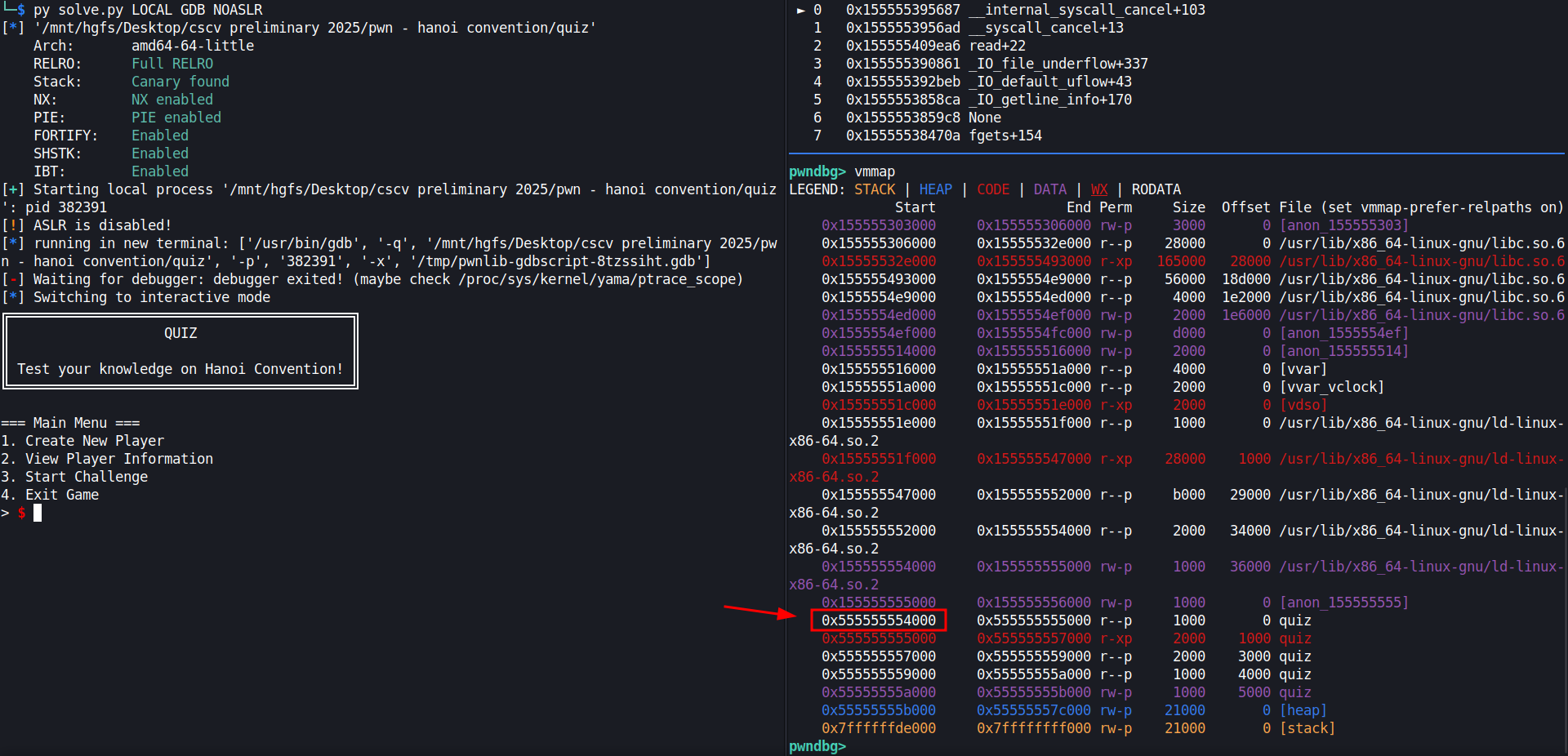Click the HEAP label in the legend
1568x756 pixels.
click(935, 189)
